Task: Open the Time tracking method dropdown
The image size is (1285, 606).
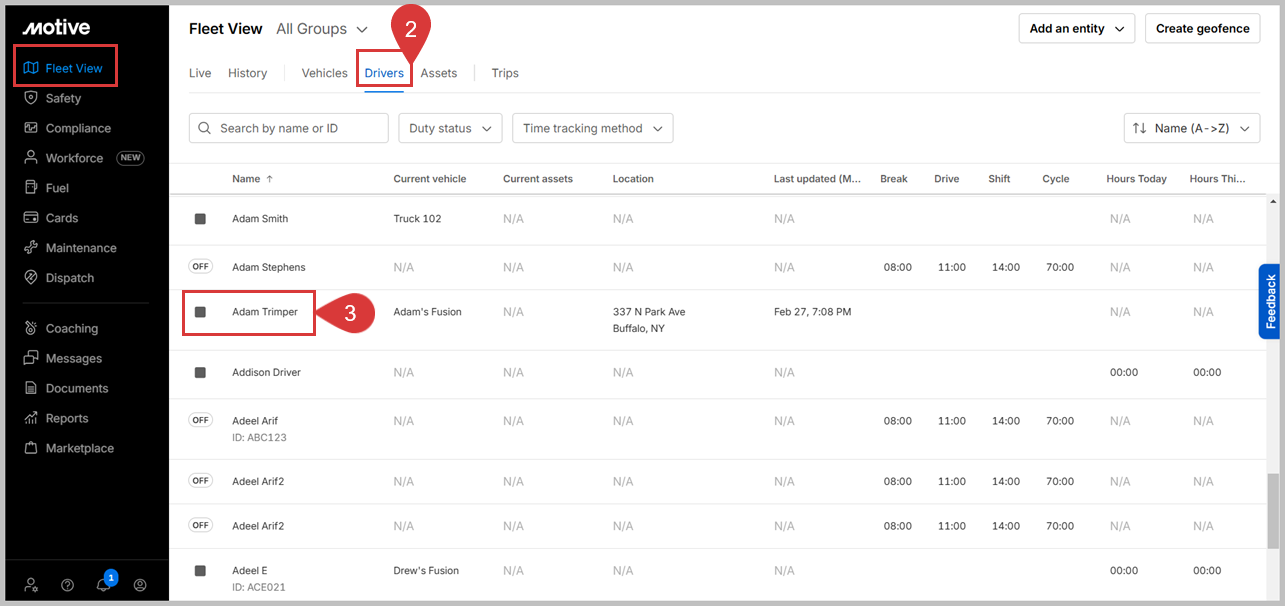Action: [x=592, y=128]
